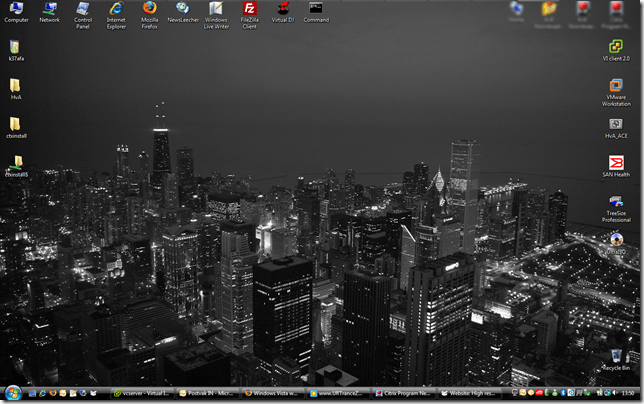The width and height of the screenshot is (644, 404).
Task: Switch to Website: High res taskbar window
Action: (469, 393)
